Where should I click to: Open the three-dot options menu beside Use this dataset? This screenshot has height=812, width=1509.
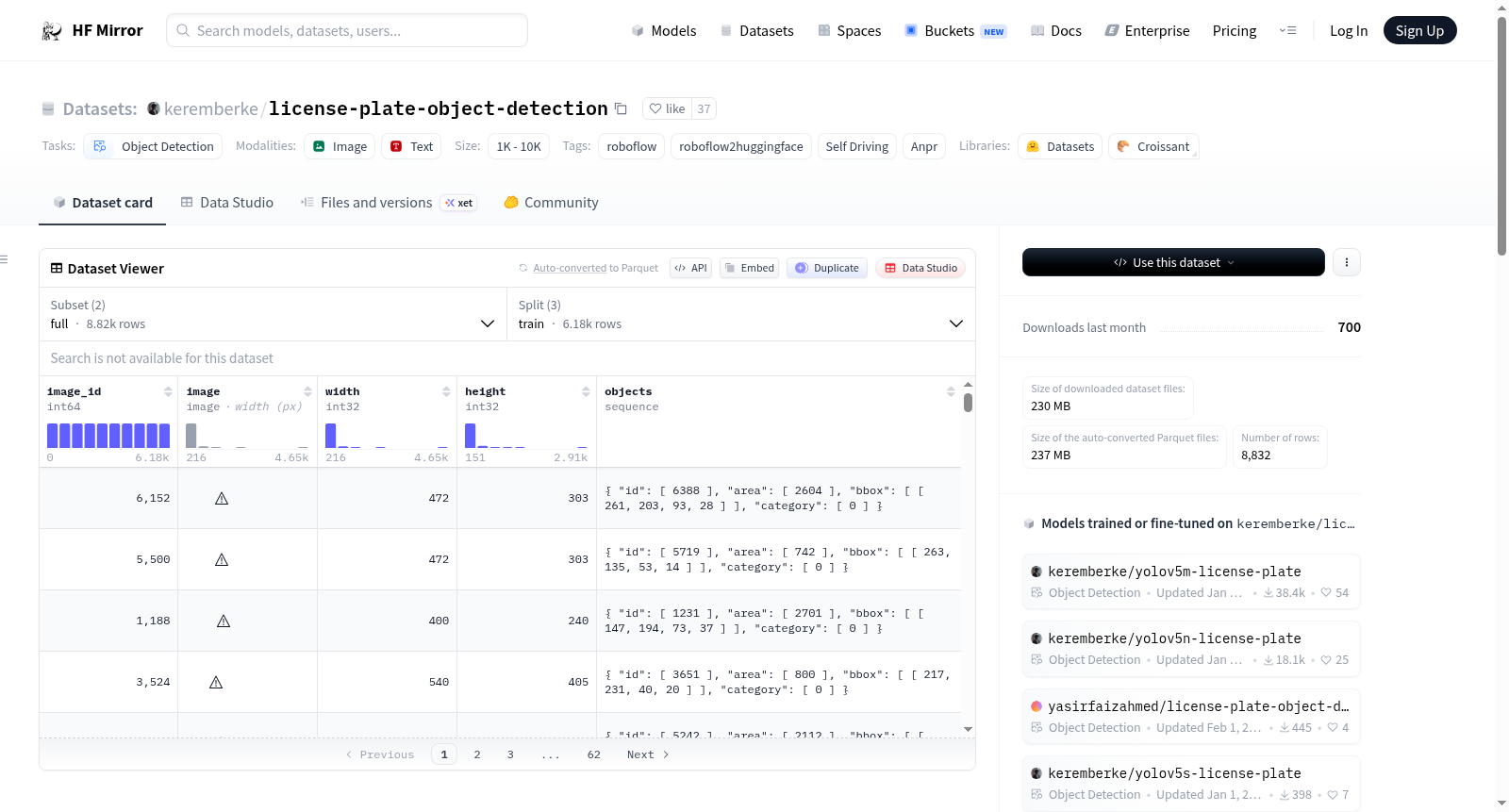1347,262
